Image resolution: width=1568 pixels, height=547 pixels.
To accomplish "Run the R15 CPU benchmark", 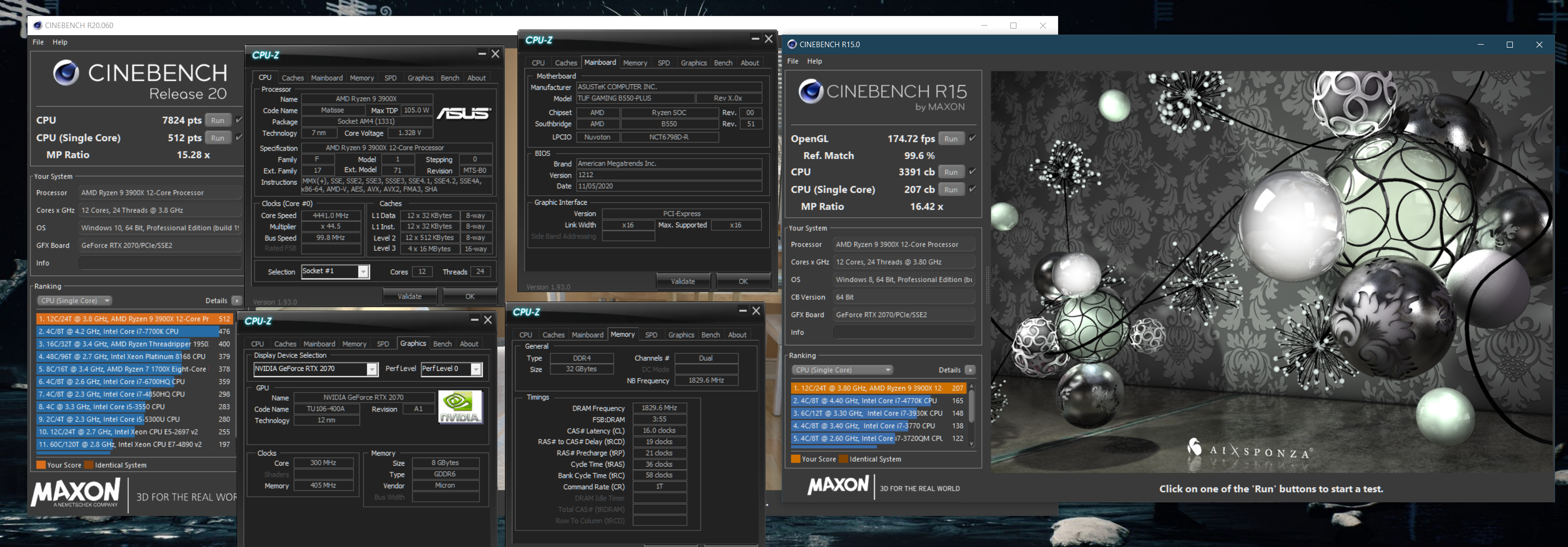I will point(951,172).
